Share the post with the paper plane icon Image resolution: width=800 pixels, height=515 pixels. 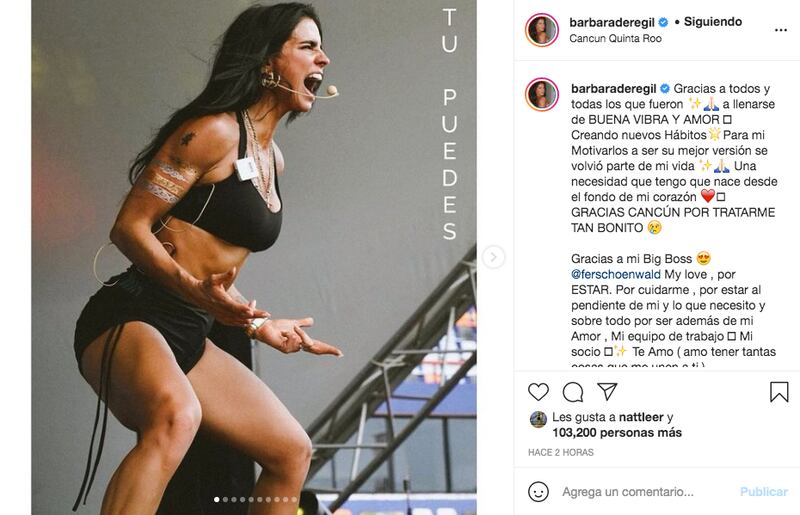pos(608,391)
